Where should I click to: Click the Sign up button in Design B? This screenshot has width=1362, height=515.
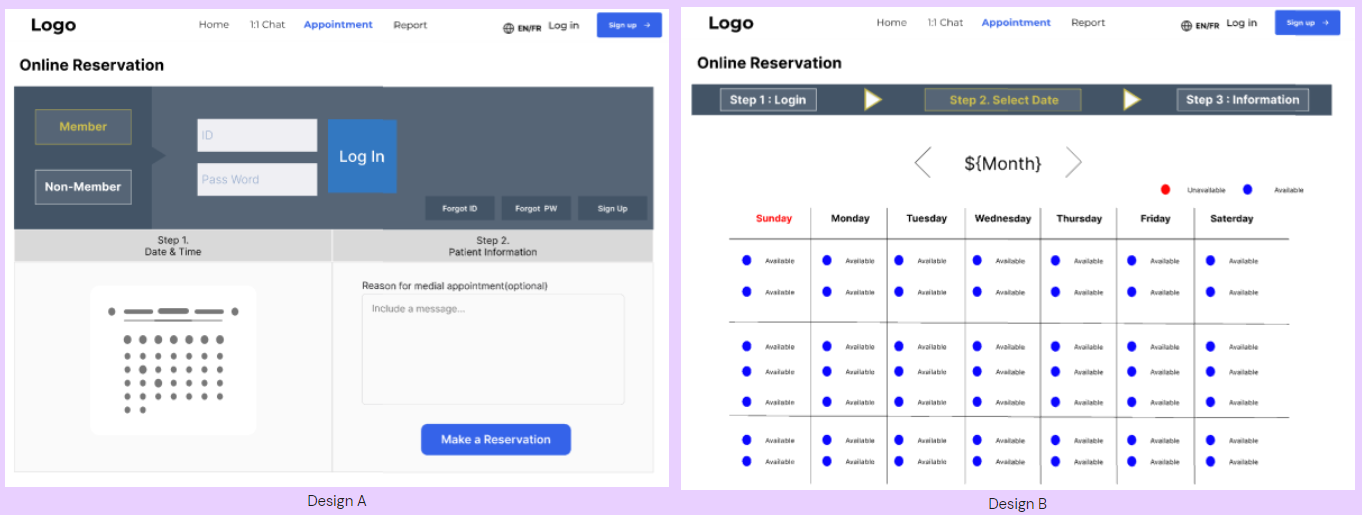1307,23
